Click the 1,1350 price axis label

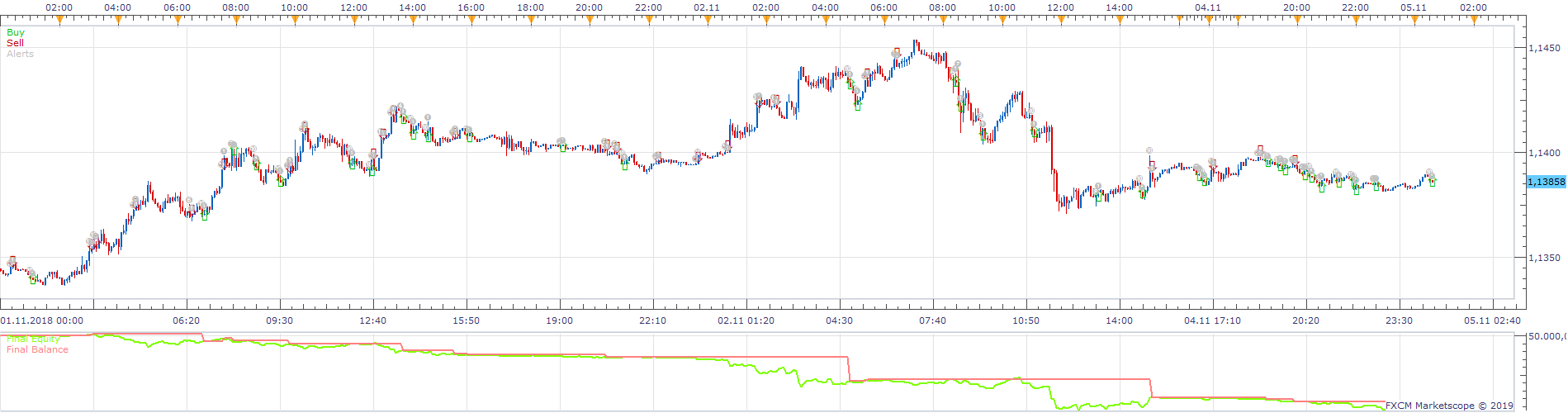click(1546, 258)
